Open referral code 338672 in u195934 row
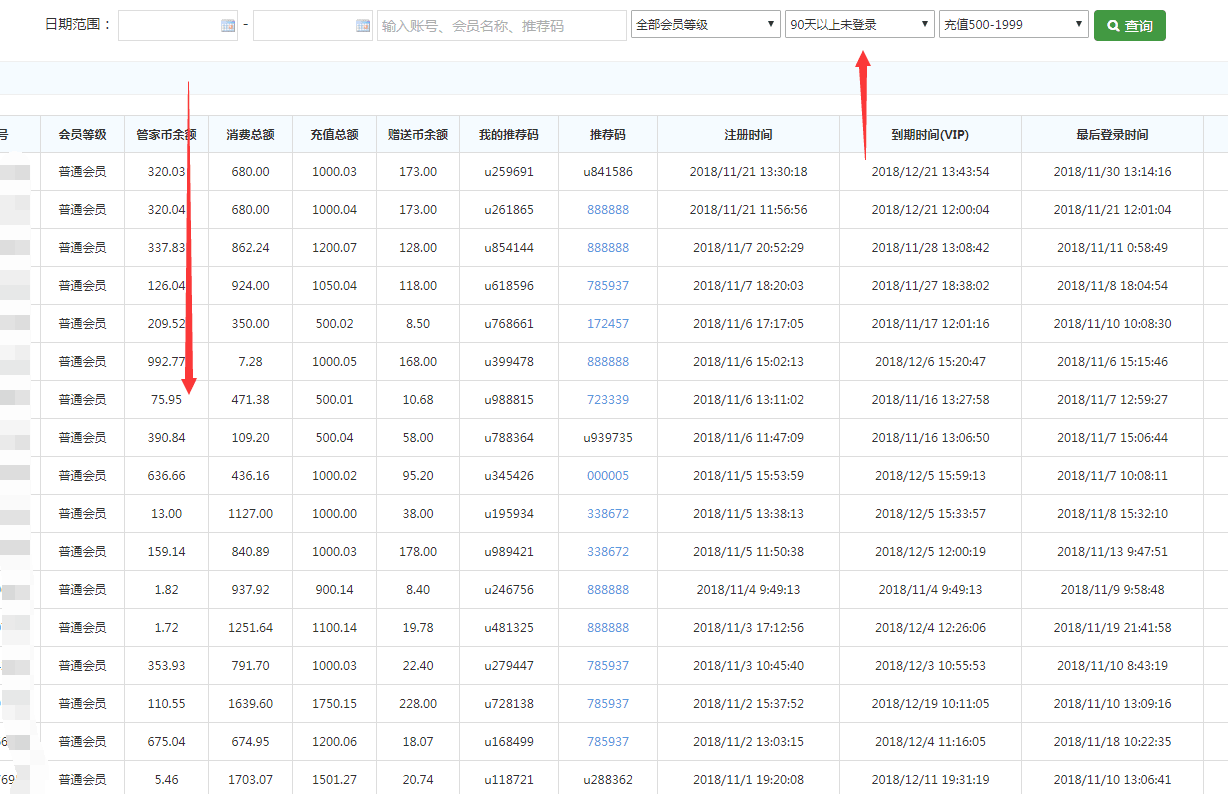1228x794 pixels. pos(608,514)
